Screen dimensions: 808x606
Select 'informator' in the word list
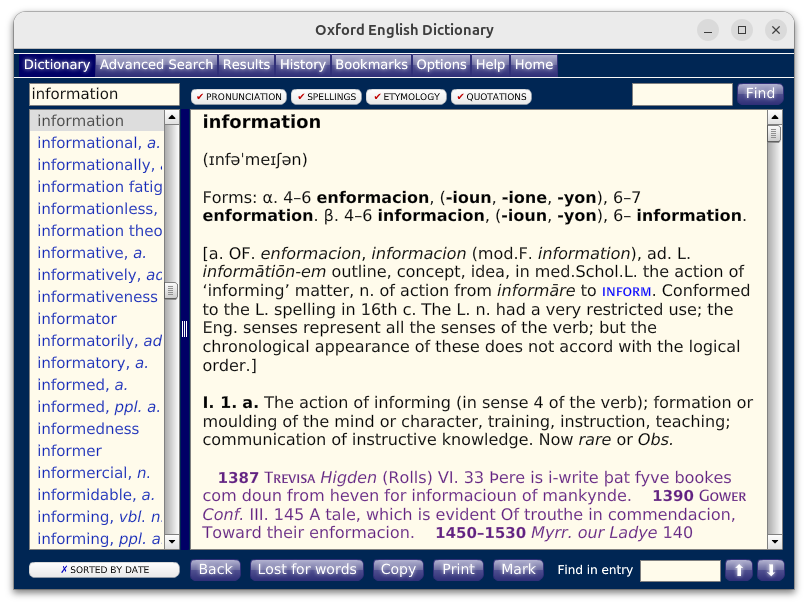97,319
